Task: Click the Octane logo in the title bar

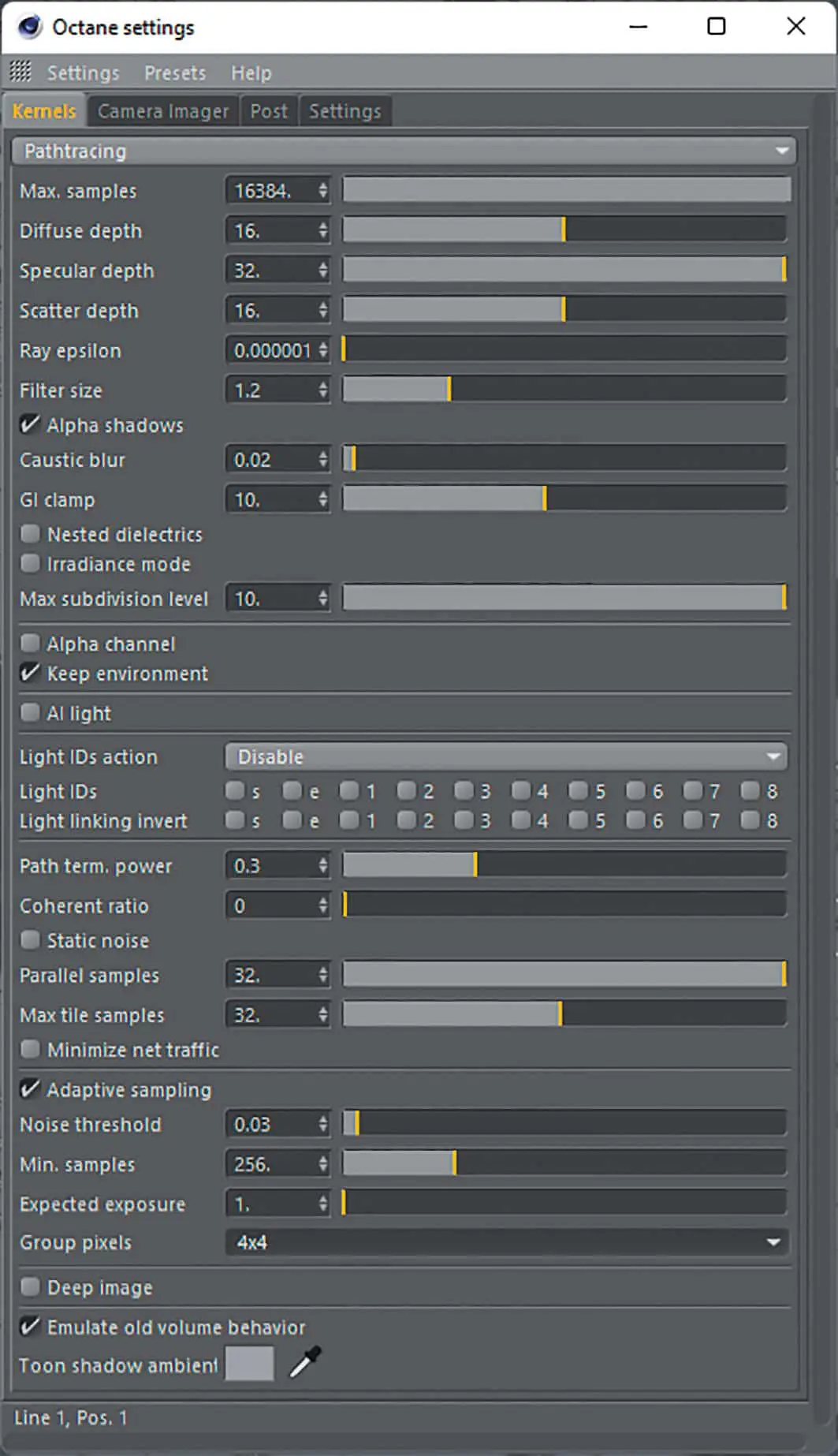Action: (29, 27)
